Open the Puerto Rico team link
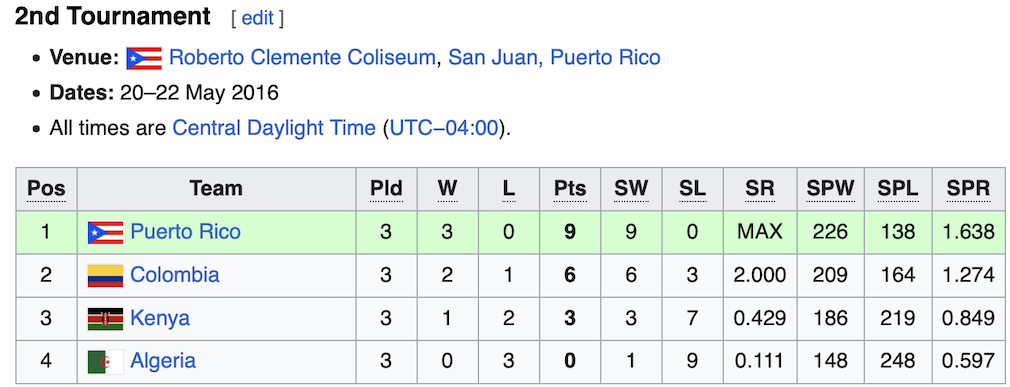 pos(186,232)
